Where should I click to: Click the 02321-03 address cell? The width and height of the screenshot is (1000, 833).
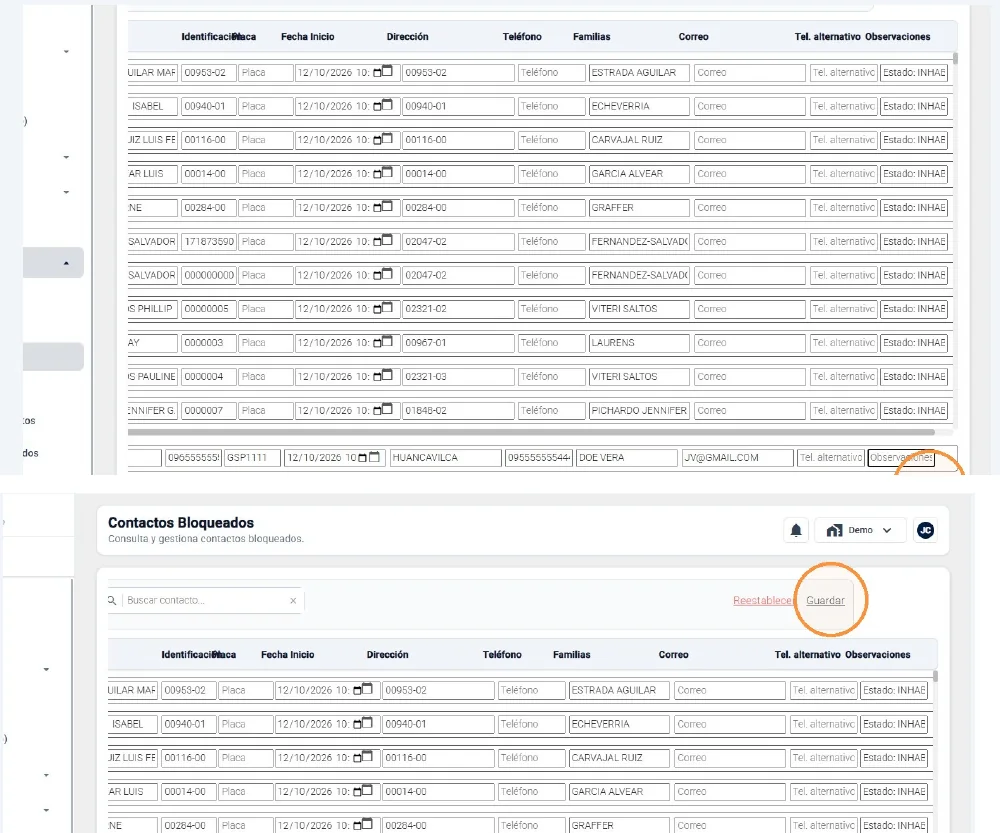pyautogui.click(x=458, y=376)
